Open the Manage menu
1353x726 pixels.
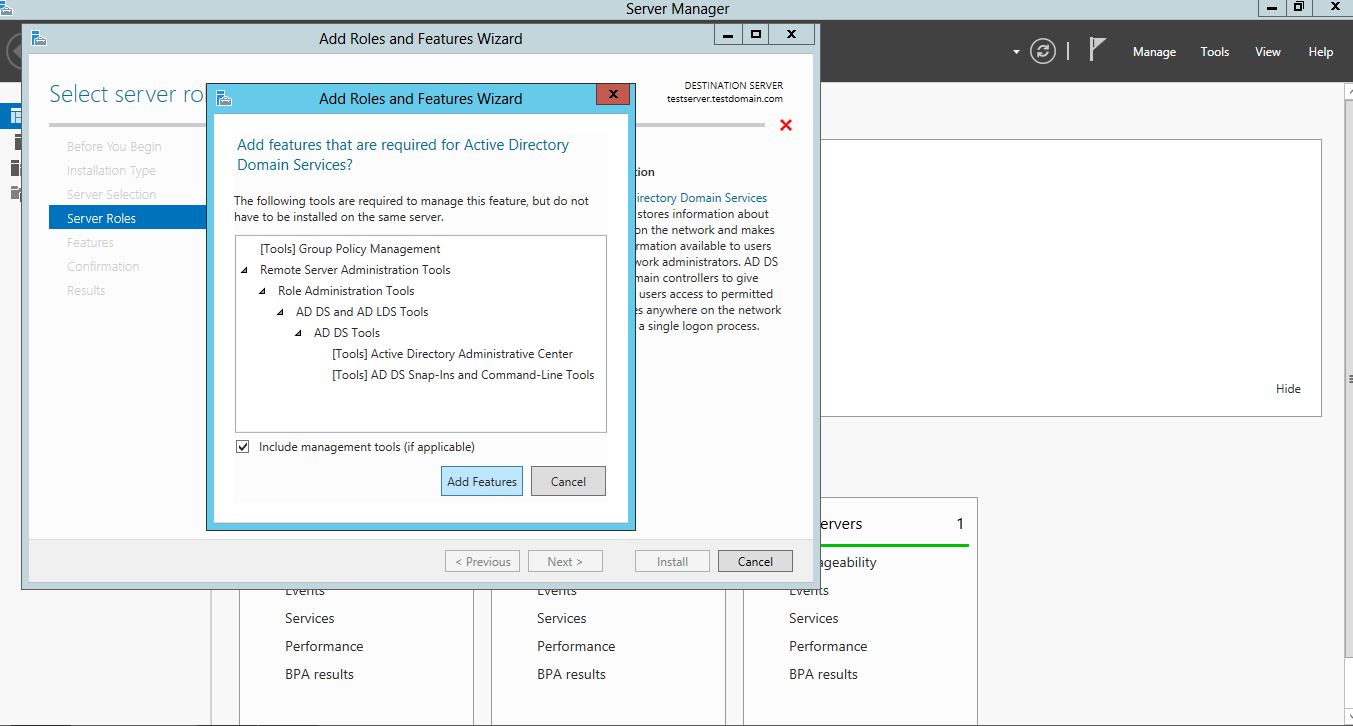[1153, 52]
